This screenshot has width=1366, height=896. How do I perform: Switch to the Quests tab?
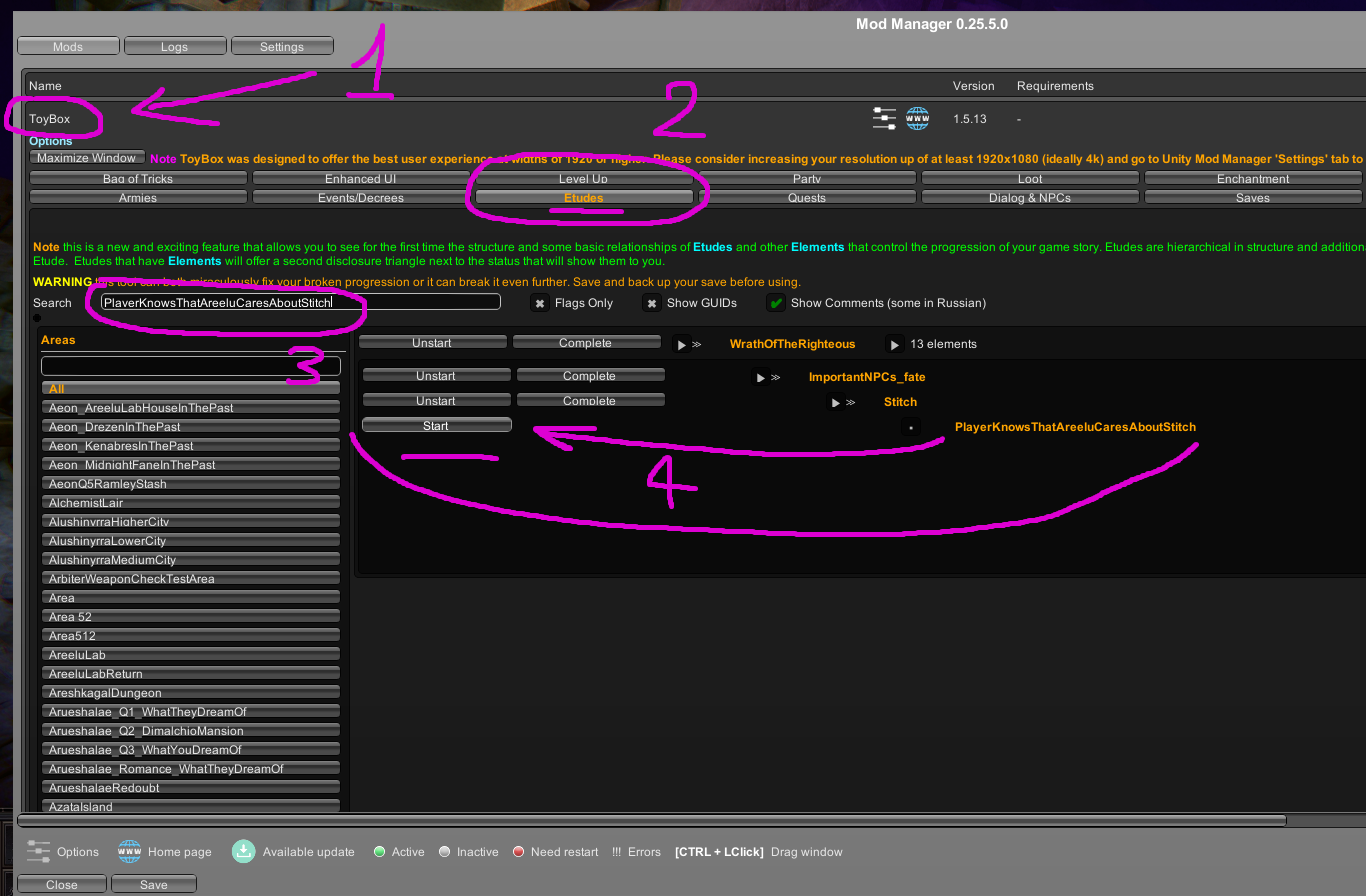click(x=807, y=197)
